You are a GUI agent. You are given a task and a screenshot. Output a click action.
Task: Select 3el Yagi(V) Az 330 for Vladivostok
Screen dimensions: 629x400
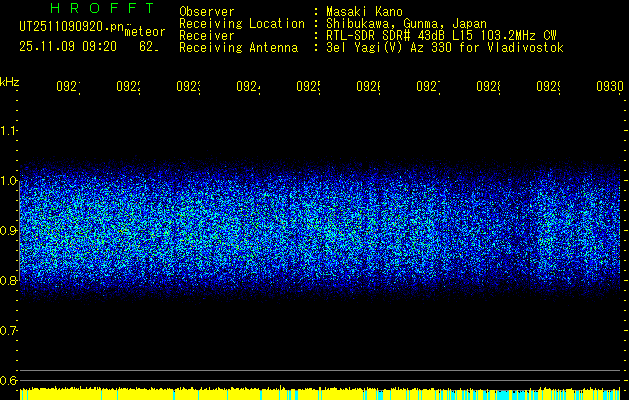(x=445, y=48)
